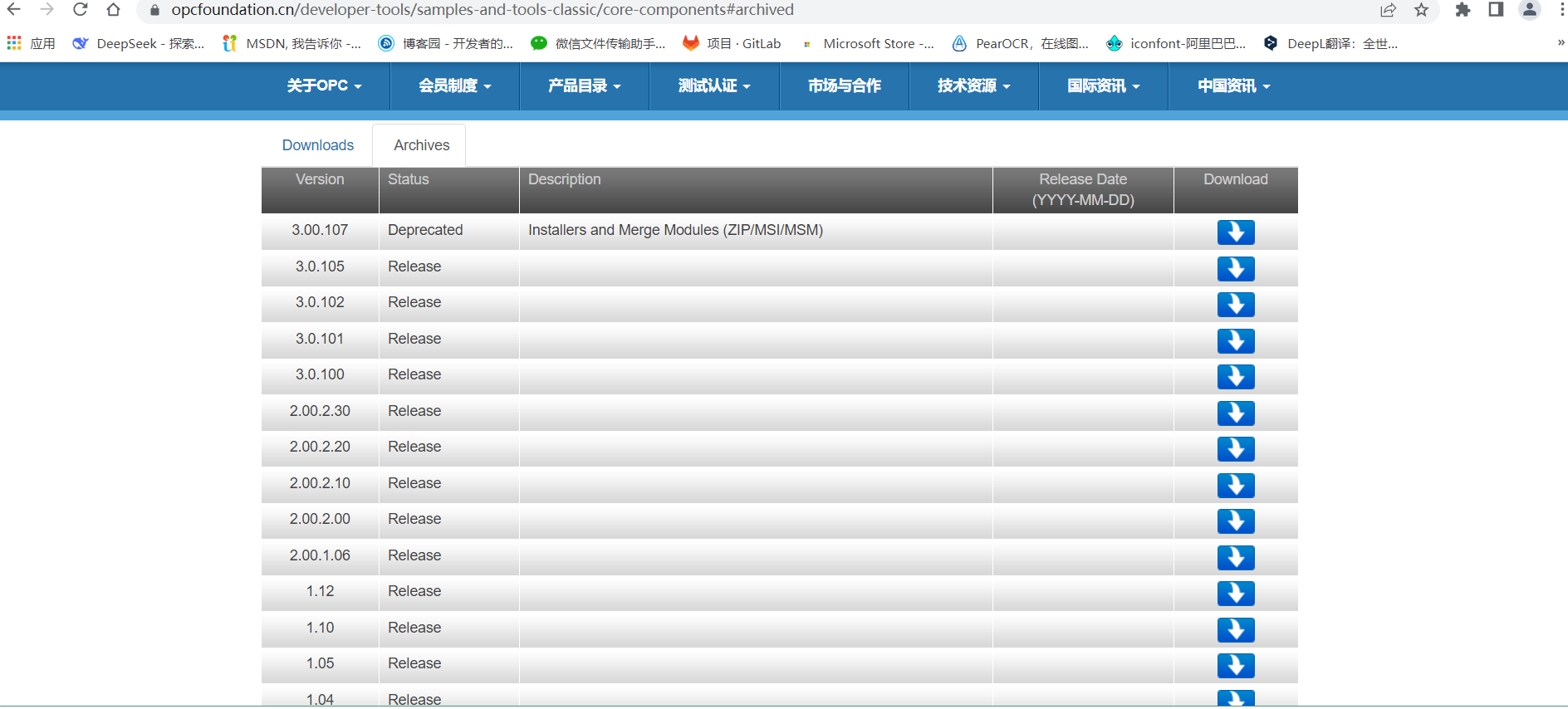Download version 1.05 release
The height and width of the screenshot is (709, 1568).
tap(1236, 666)
